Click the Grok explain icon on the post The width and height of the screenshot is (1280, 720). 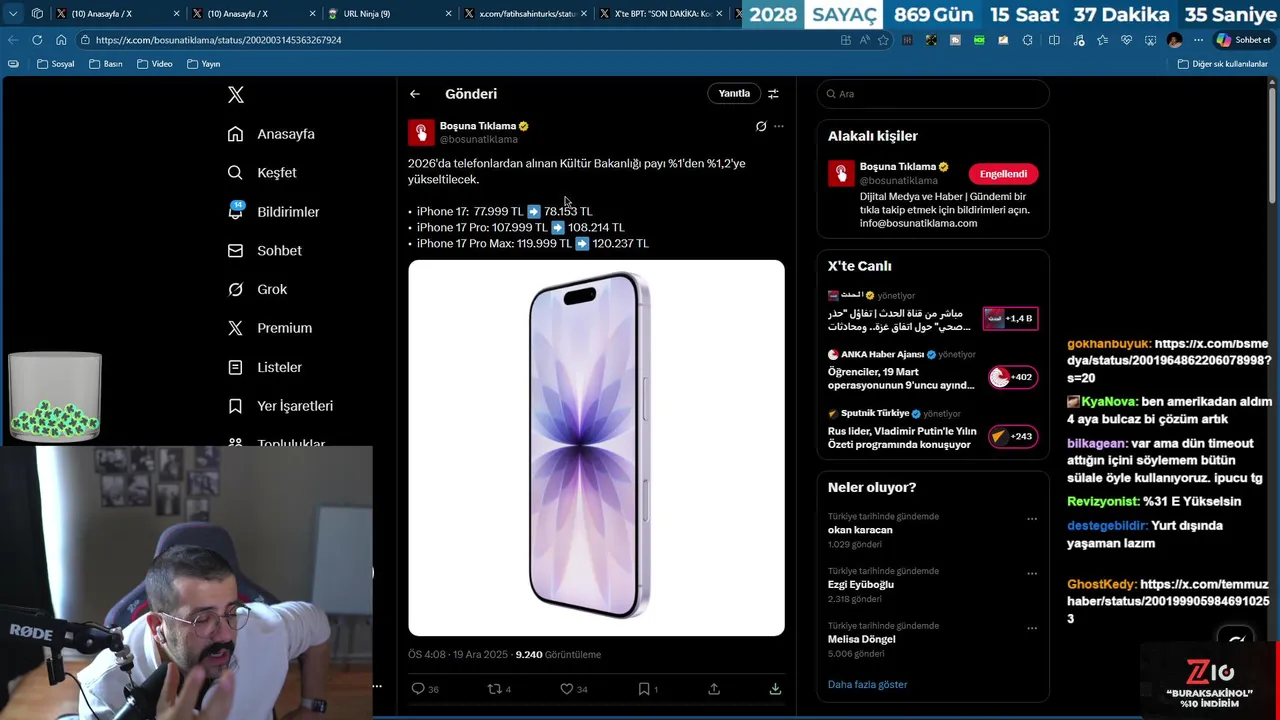(x=761, y=126)
